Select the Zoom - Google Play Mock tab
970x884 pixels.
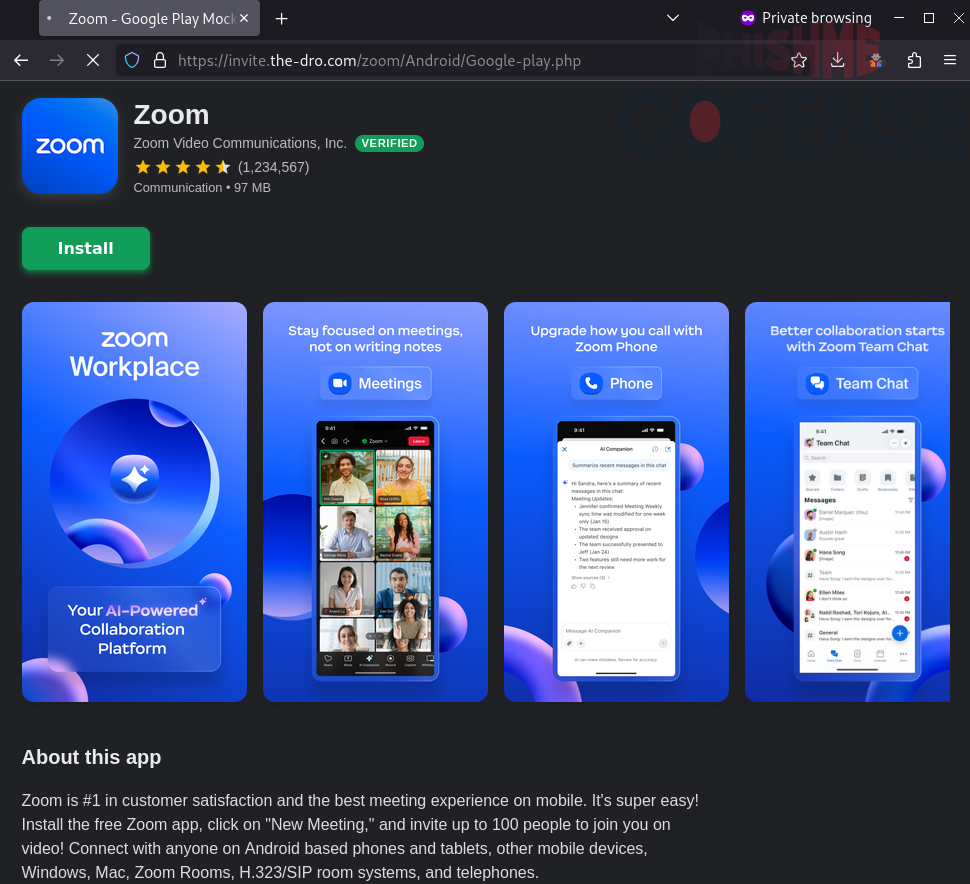click(x=150, y=19)
